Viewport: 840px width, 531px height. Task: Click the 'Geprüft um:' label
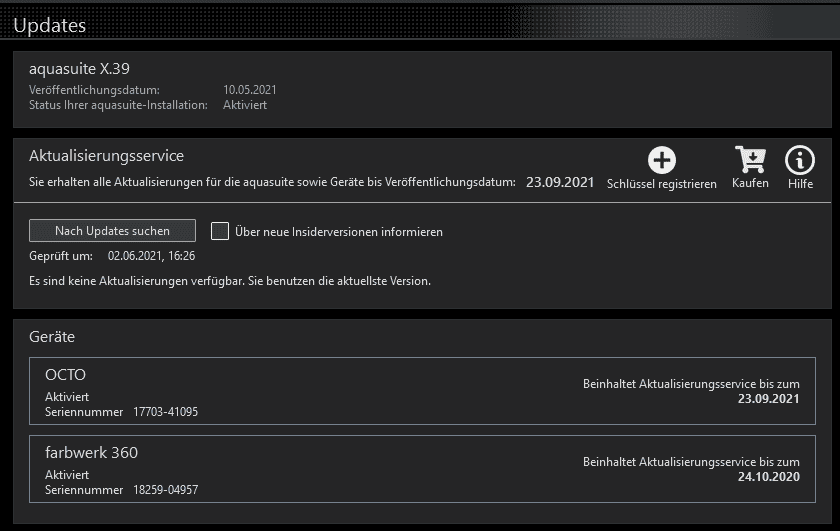click(x=61, y=256)
